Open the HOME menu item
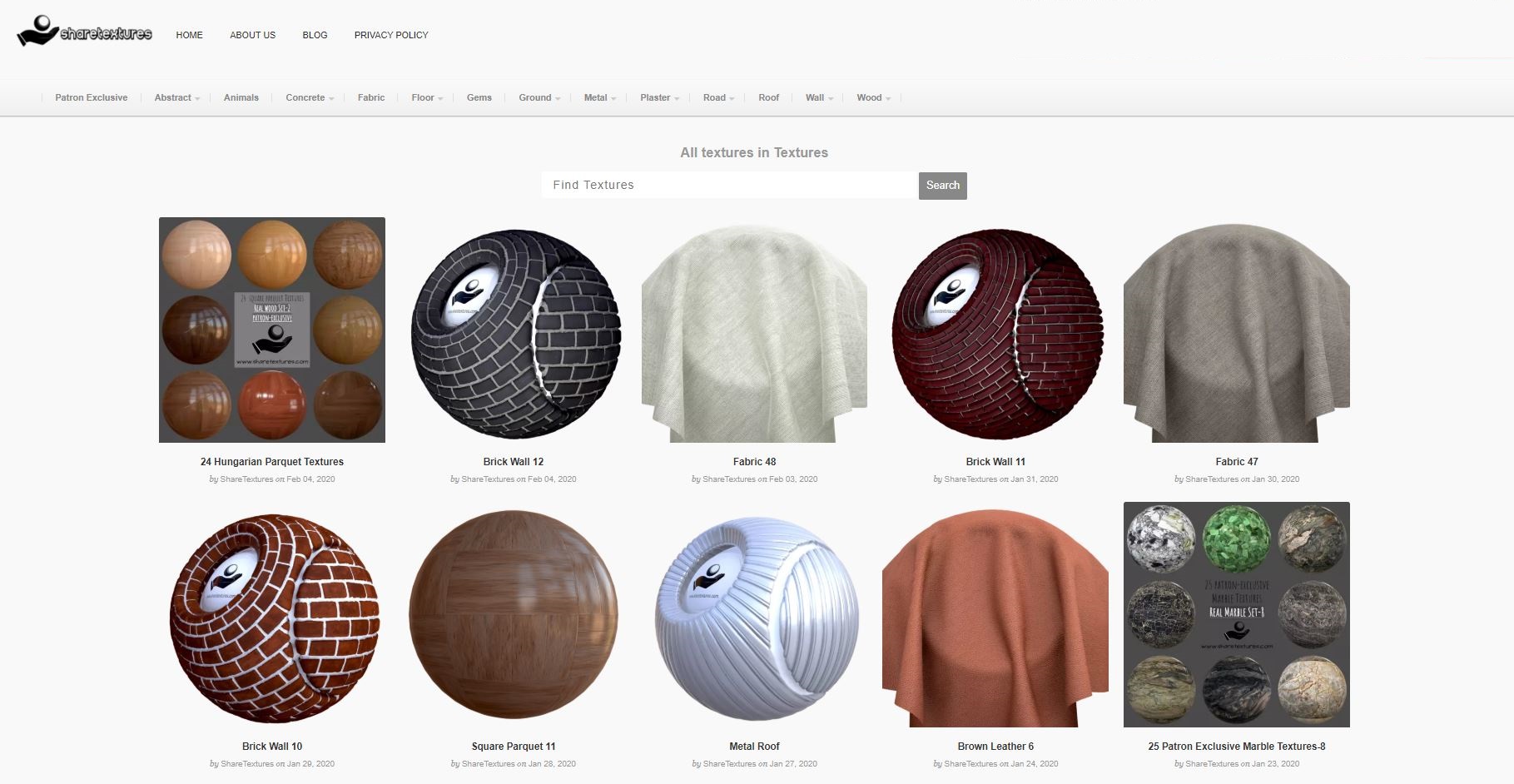 [189, 35]
